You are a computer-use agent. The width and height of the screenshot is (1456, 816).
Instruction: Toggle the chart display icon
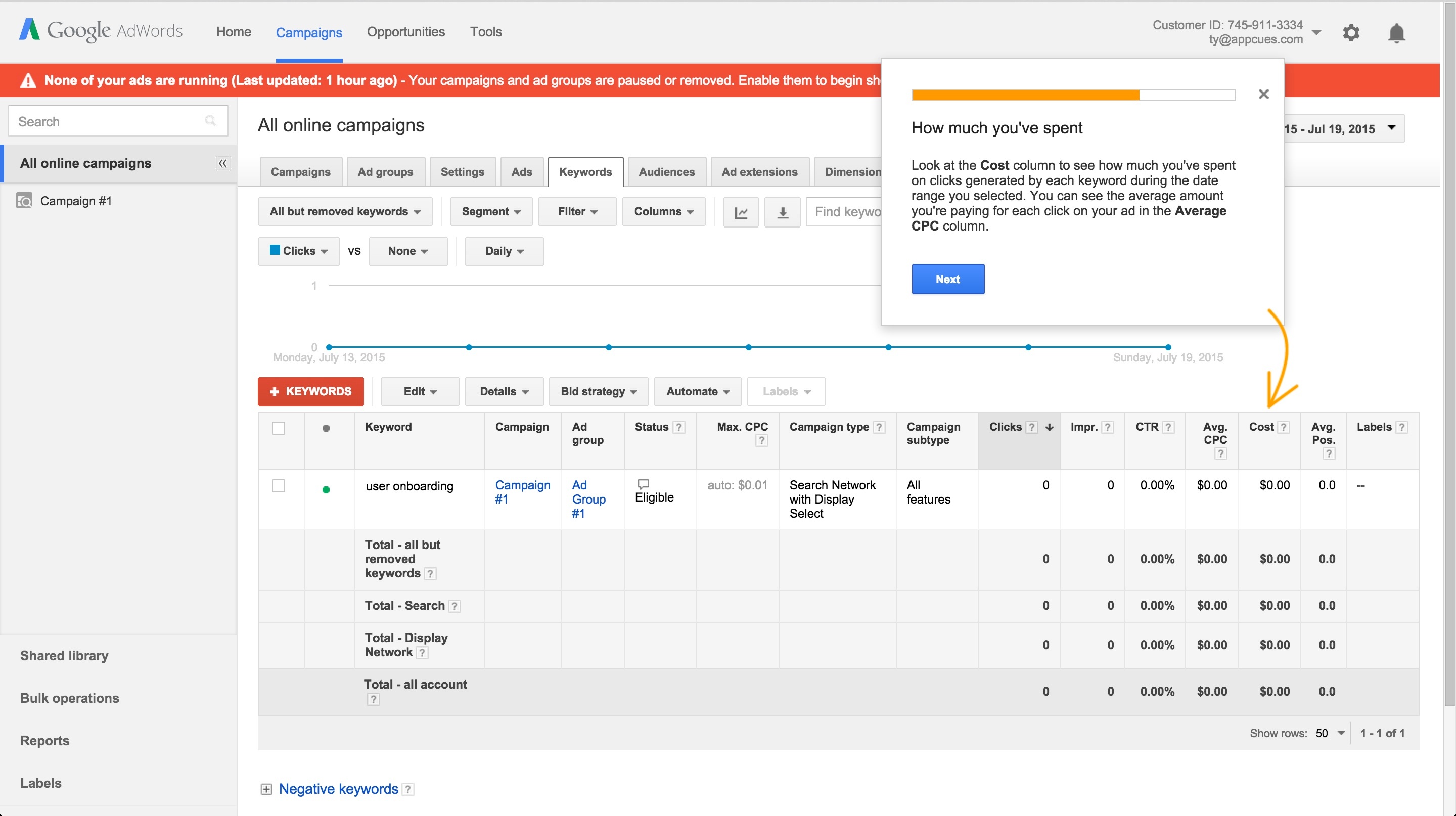[x=741, y=212]
